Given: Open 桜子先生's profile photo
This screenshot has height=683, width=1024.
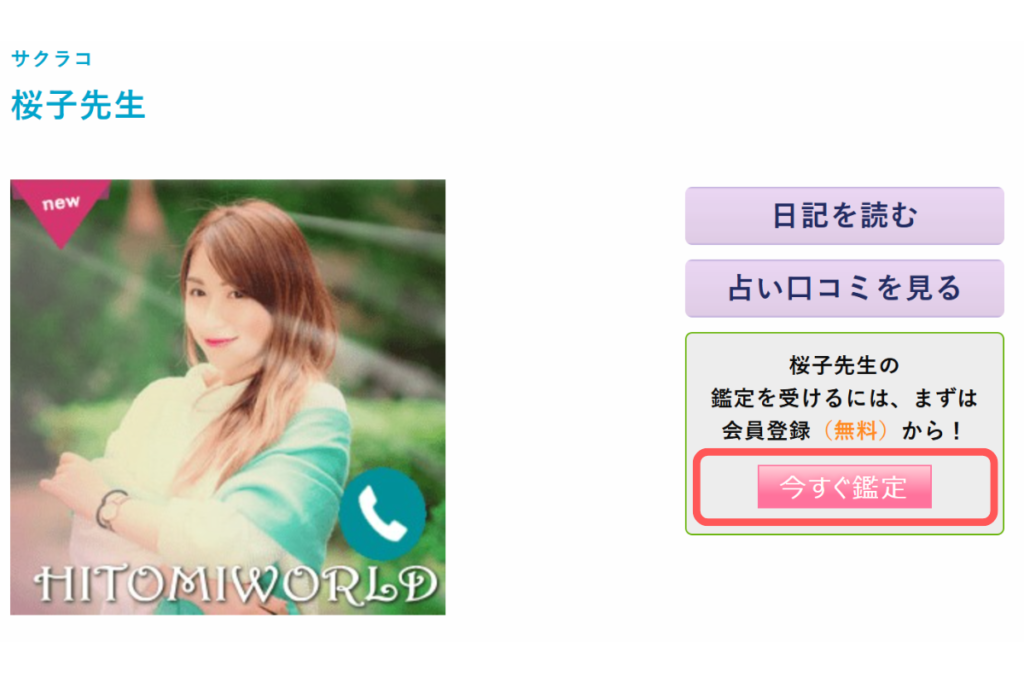Looking at the screenshot, I should [228, 397].
